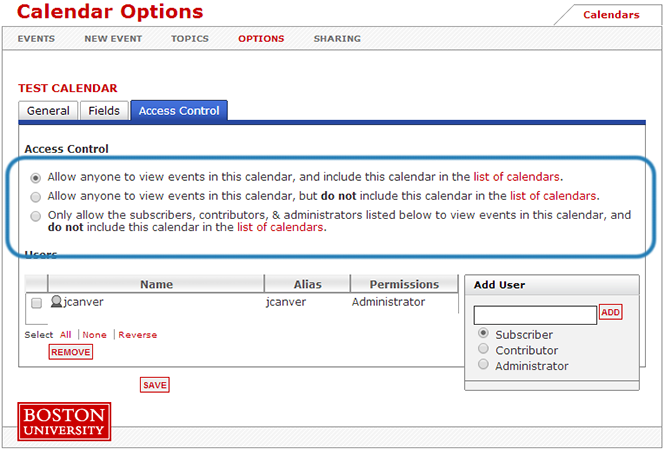Select only allow subscribers and contributors option

point(37,215)
